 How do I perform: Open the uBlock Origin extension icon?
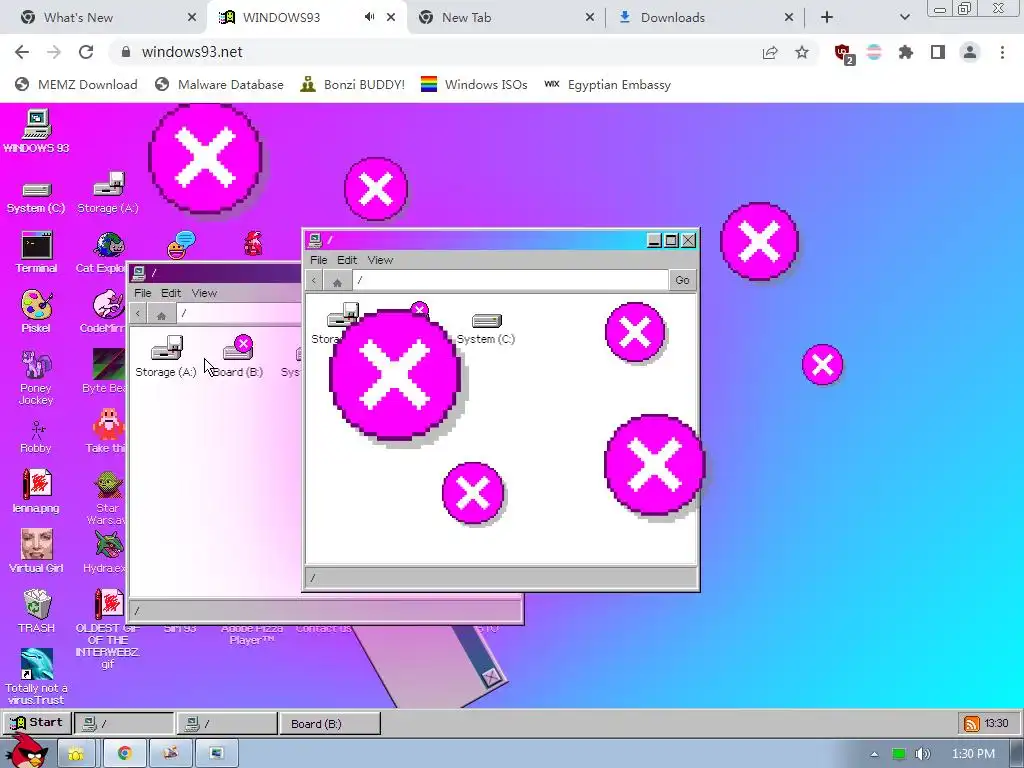pyautogui.click(x=844, y=53)
